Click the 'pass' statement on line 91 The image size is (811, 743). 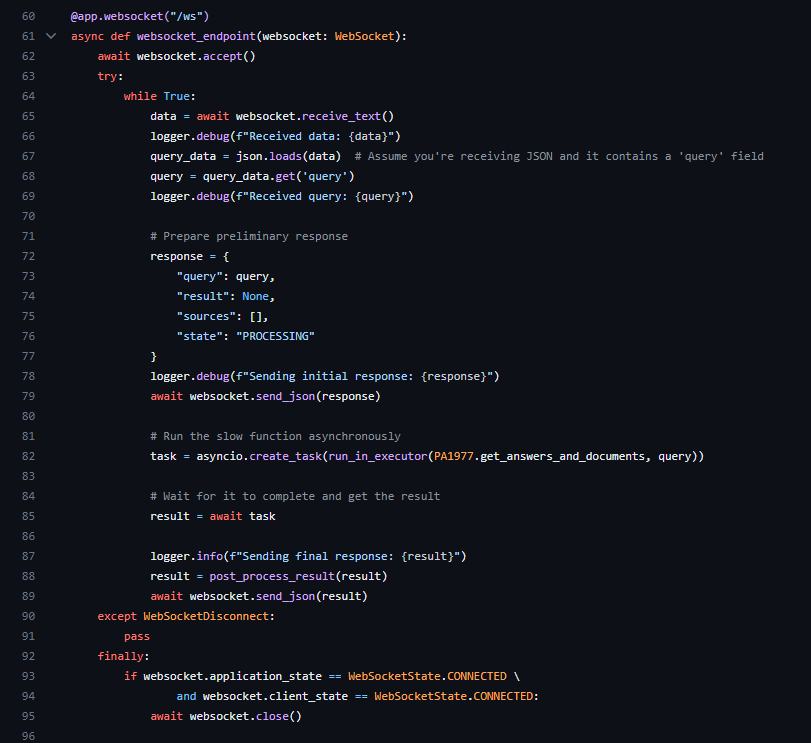137,636
